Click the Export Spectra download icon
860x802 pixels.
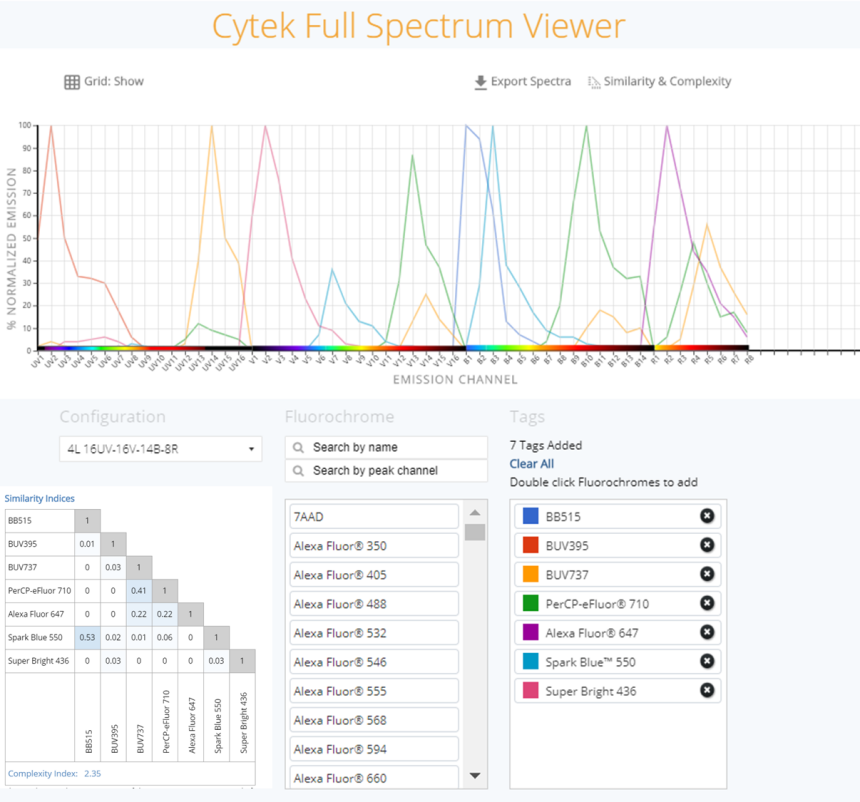[x=481, y=82]
